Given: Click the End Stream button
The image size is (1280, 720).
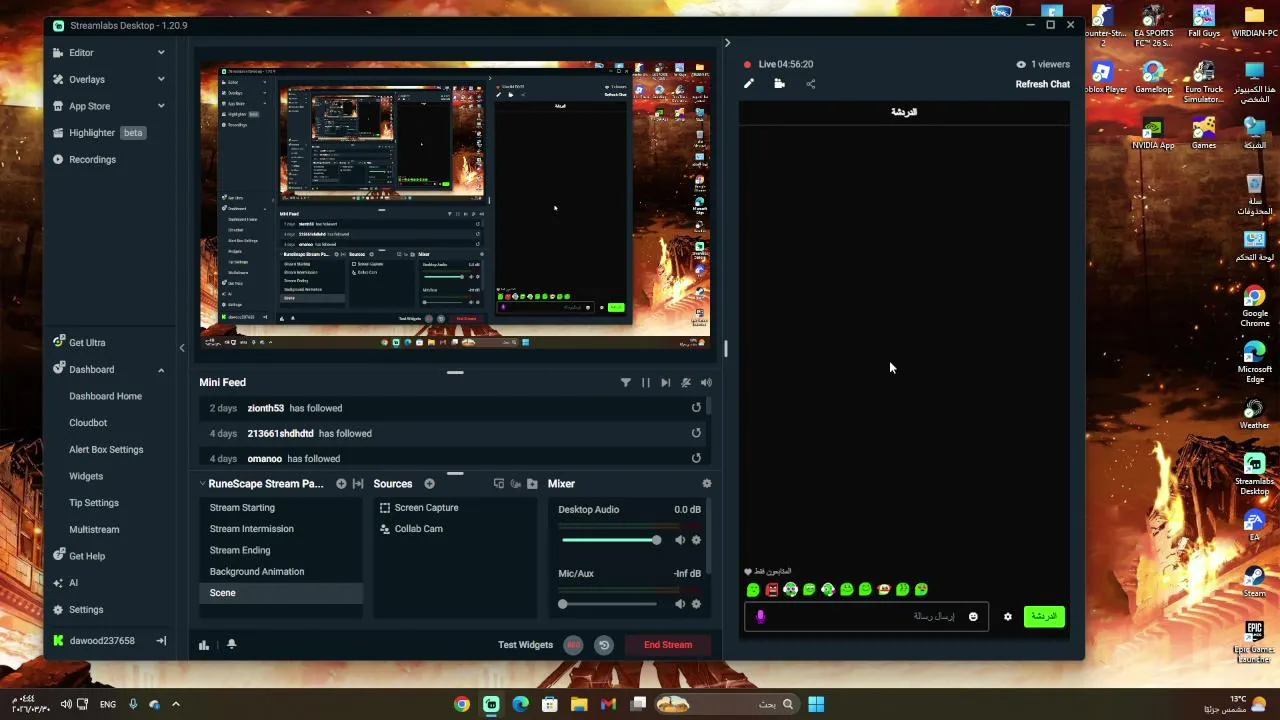Looking at the screenshot, I should 668,645.
